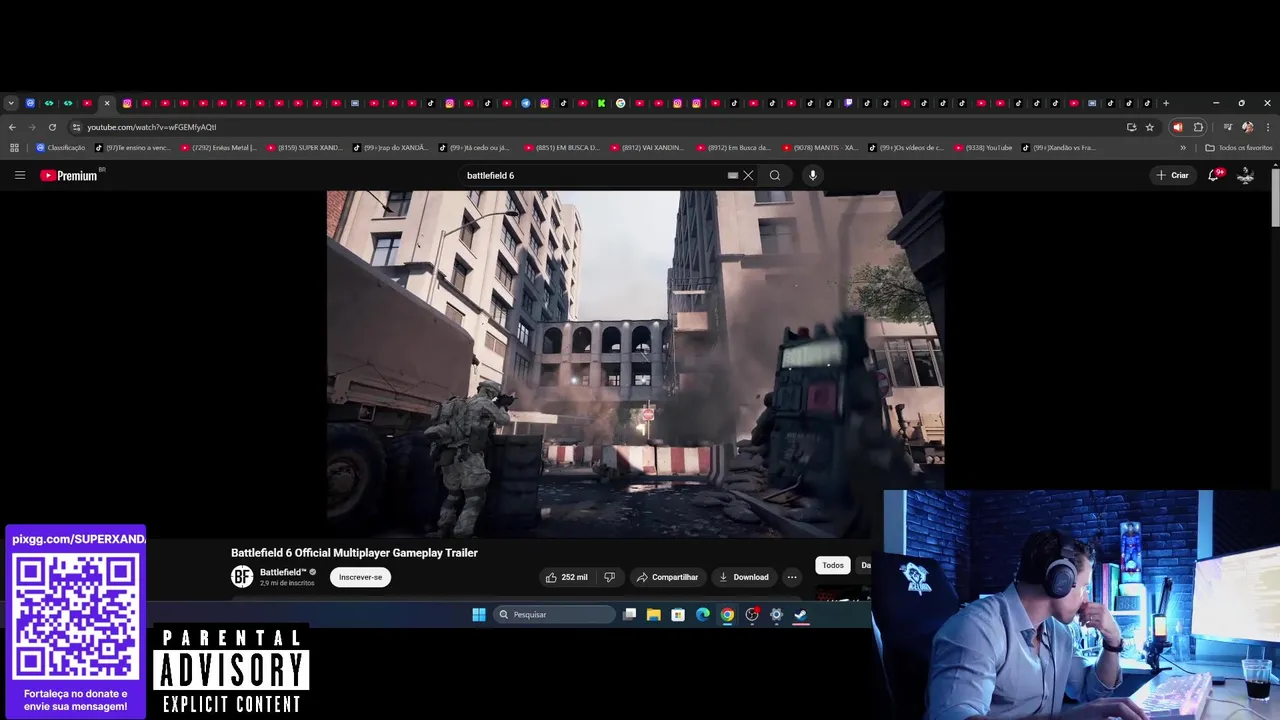Launch Microsoft Edge from taskbar
The image size is (1280, 720).
pos(702,614)
